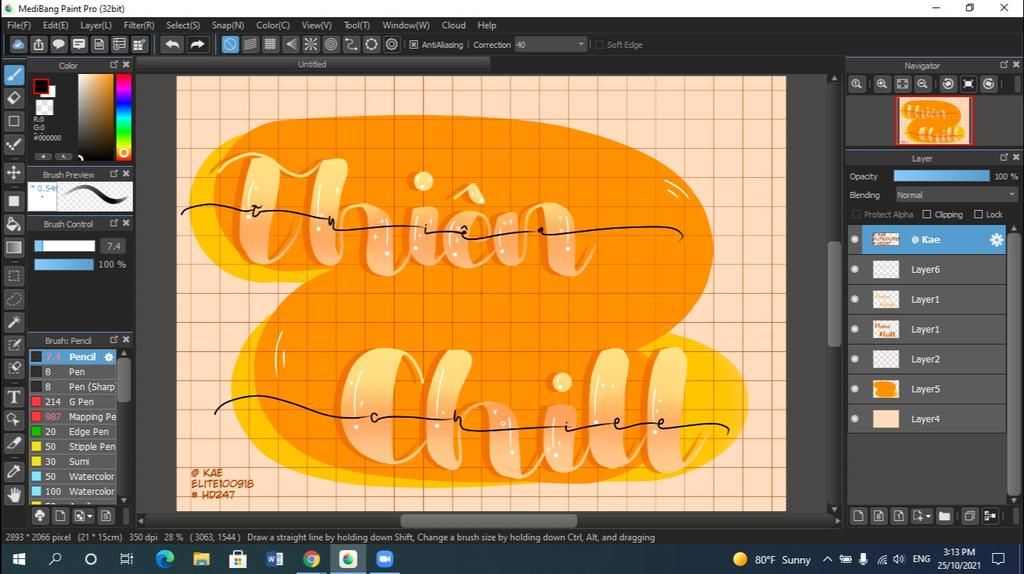Select the Move tool
This screenshot has height=574, width=1024.
(14, 172)
